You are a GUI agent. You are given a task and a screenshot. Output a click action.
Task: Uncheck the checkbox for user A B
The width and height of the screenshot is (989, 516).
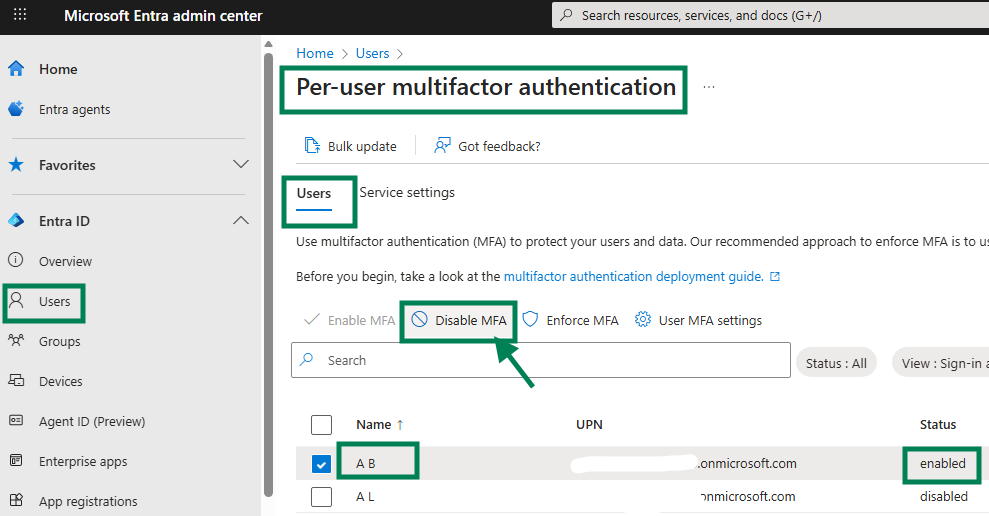point(321,464)
